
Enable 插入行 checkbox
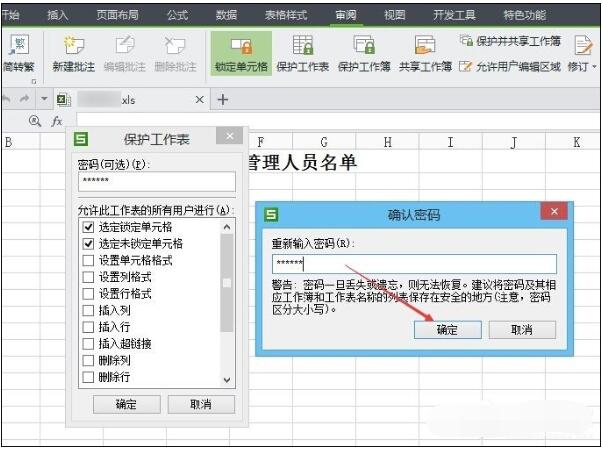pyautogui.click(x=88, y=327)
